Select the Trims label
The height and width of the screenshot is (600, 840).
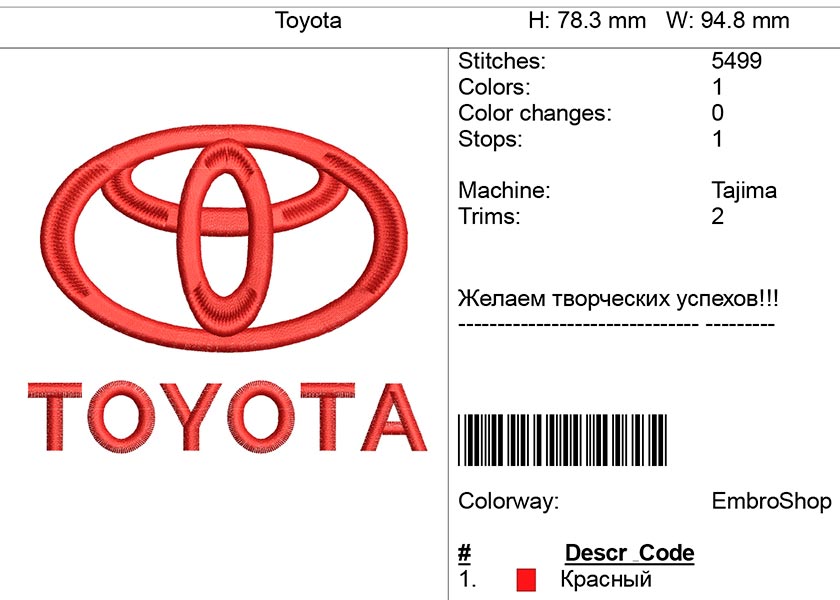tap(489, 216)
